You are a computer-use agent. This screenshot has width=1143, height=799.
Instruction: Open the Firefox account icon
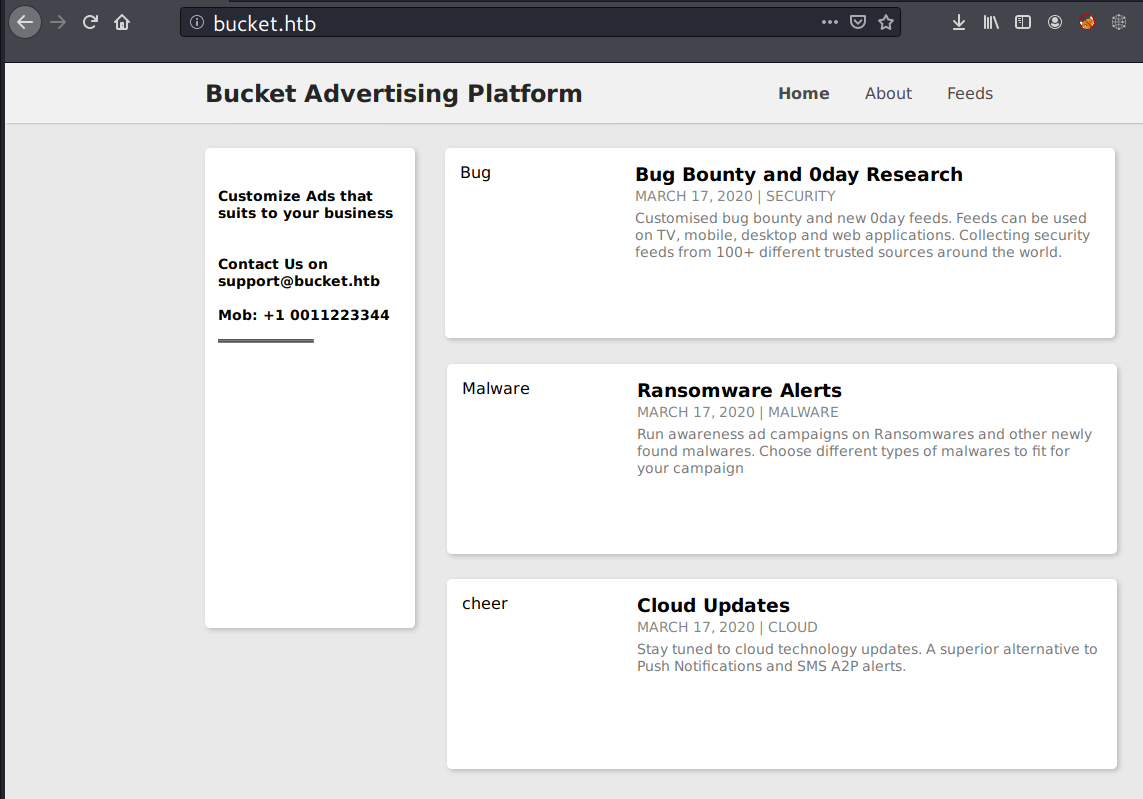click(1055, 22)
